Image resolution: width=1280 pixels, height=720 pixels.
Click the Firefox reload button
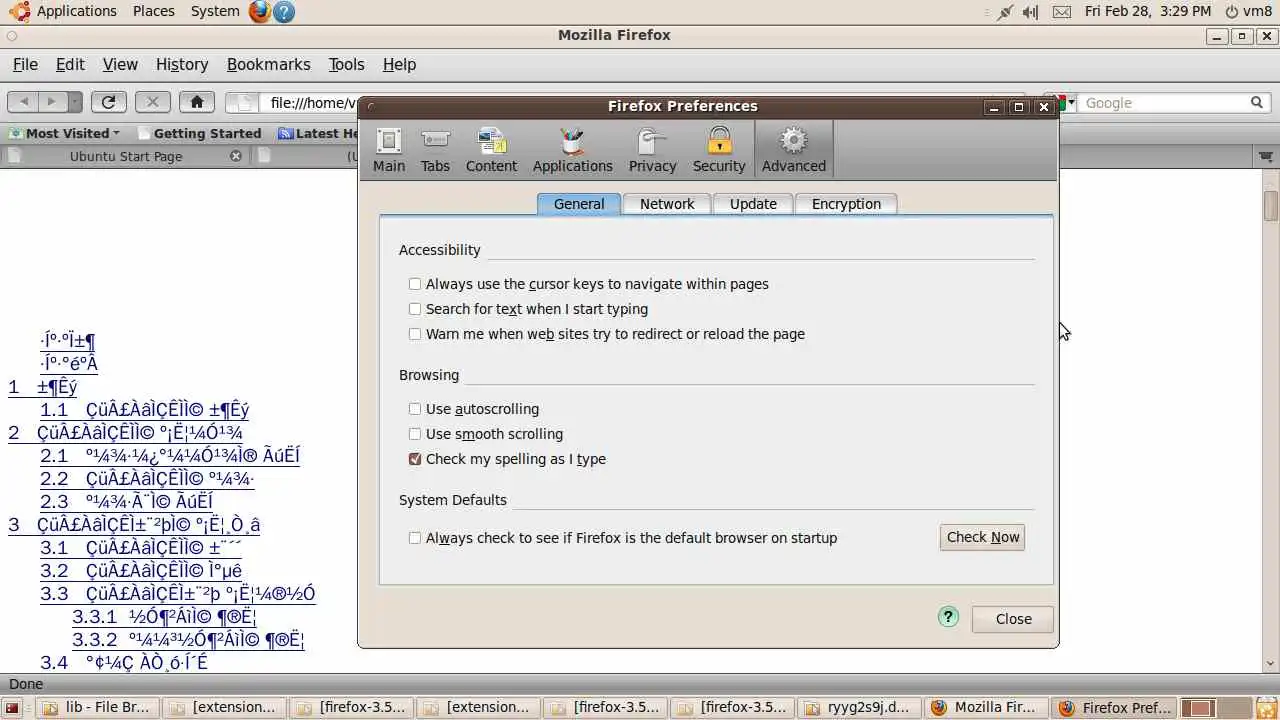pos(108,101)
